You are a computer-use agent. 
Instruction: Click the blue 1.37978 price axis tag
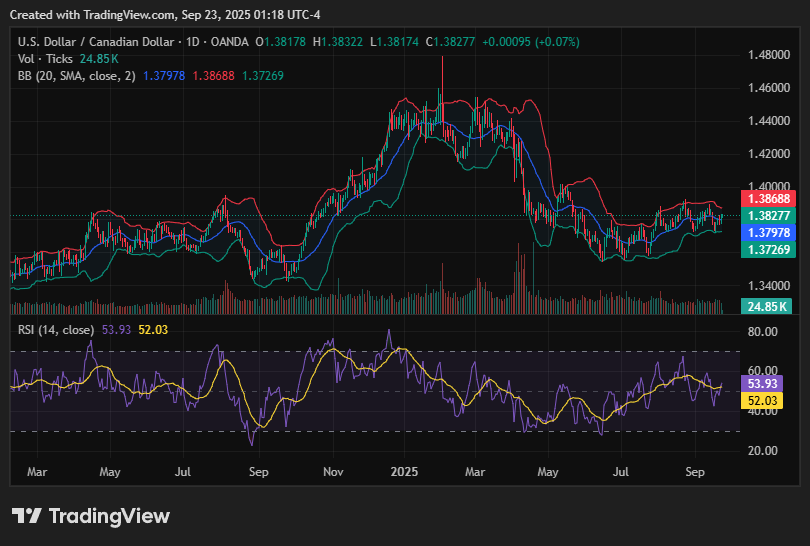tap(768, 232)
